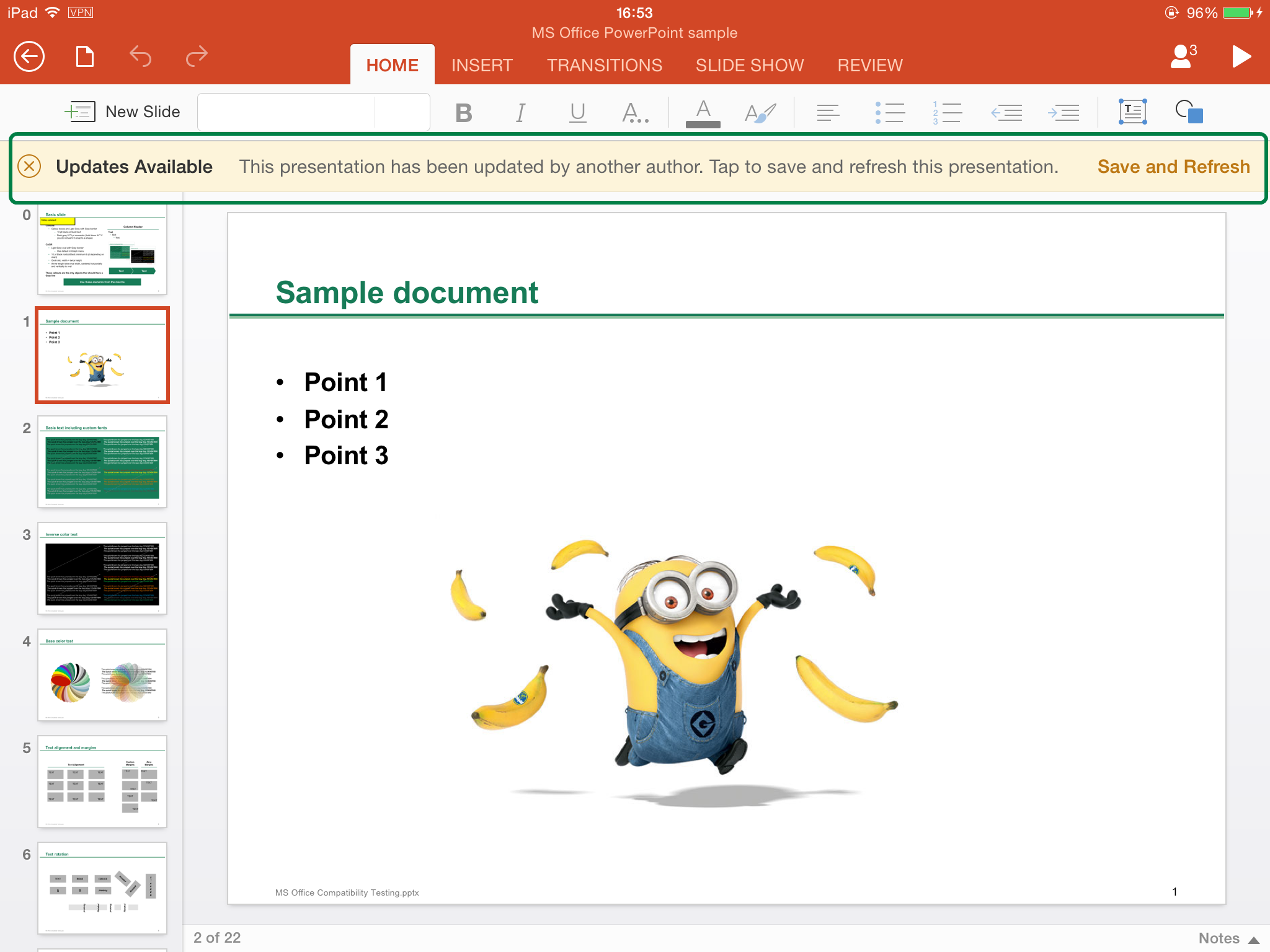Select slide 1 'Sample document' thumbnail
The height and width of the screenshot is (952, 1270).
(102, 355)
